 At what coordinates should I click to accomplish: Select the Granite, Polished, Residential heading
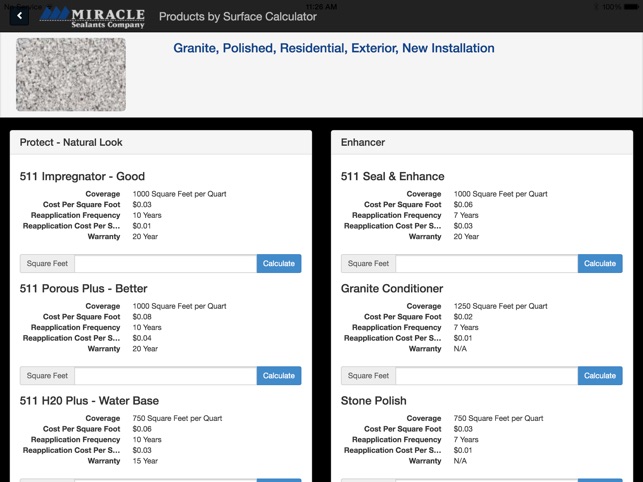[x=334, y=48]
